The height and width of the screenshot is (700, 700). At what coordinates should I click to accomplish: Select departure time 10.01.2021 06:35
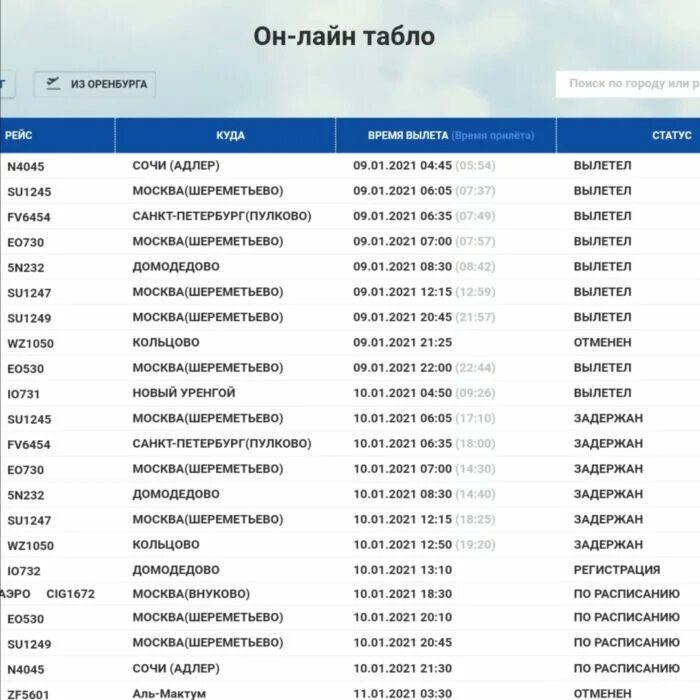click(x=403, y=444)
